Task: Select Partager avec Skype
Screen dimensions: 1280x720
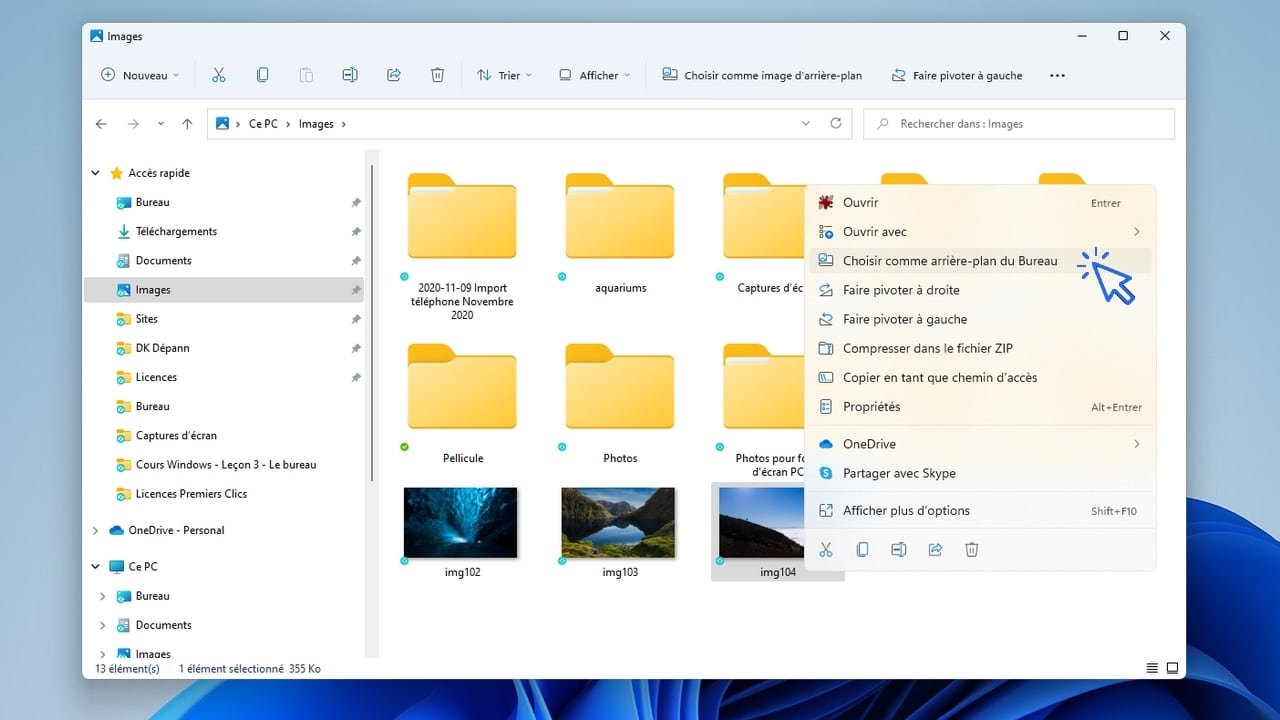Action: [980, 473]
